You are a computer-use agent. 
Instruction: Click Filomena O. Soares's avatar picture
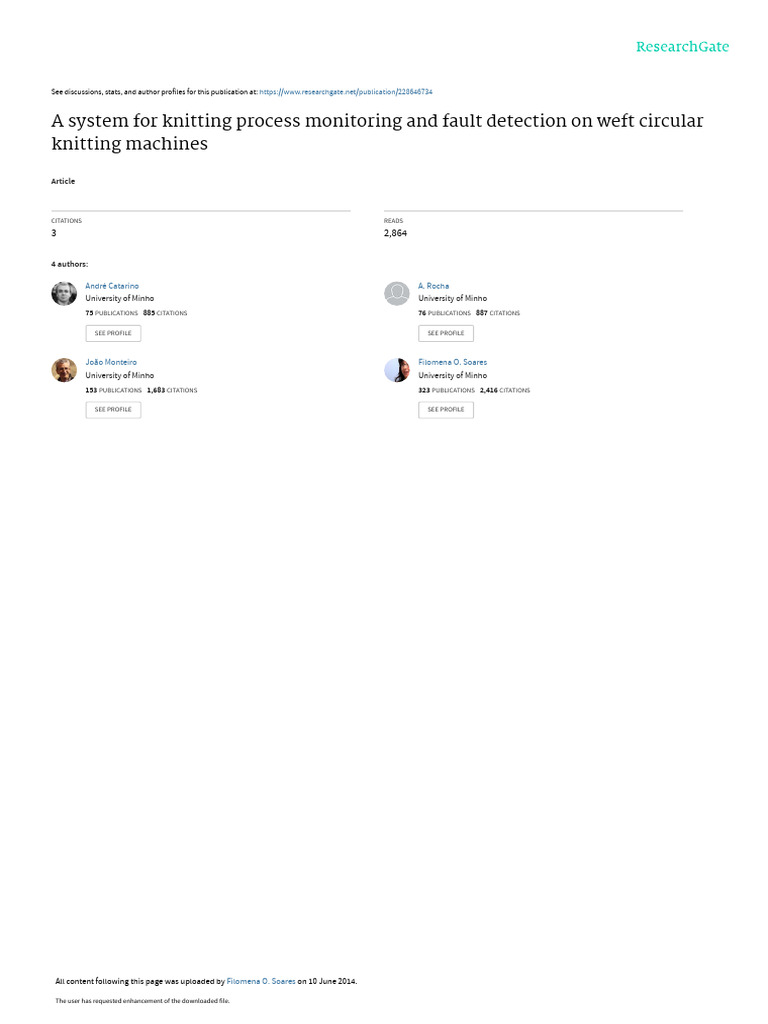397,370
